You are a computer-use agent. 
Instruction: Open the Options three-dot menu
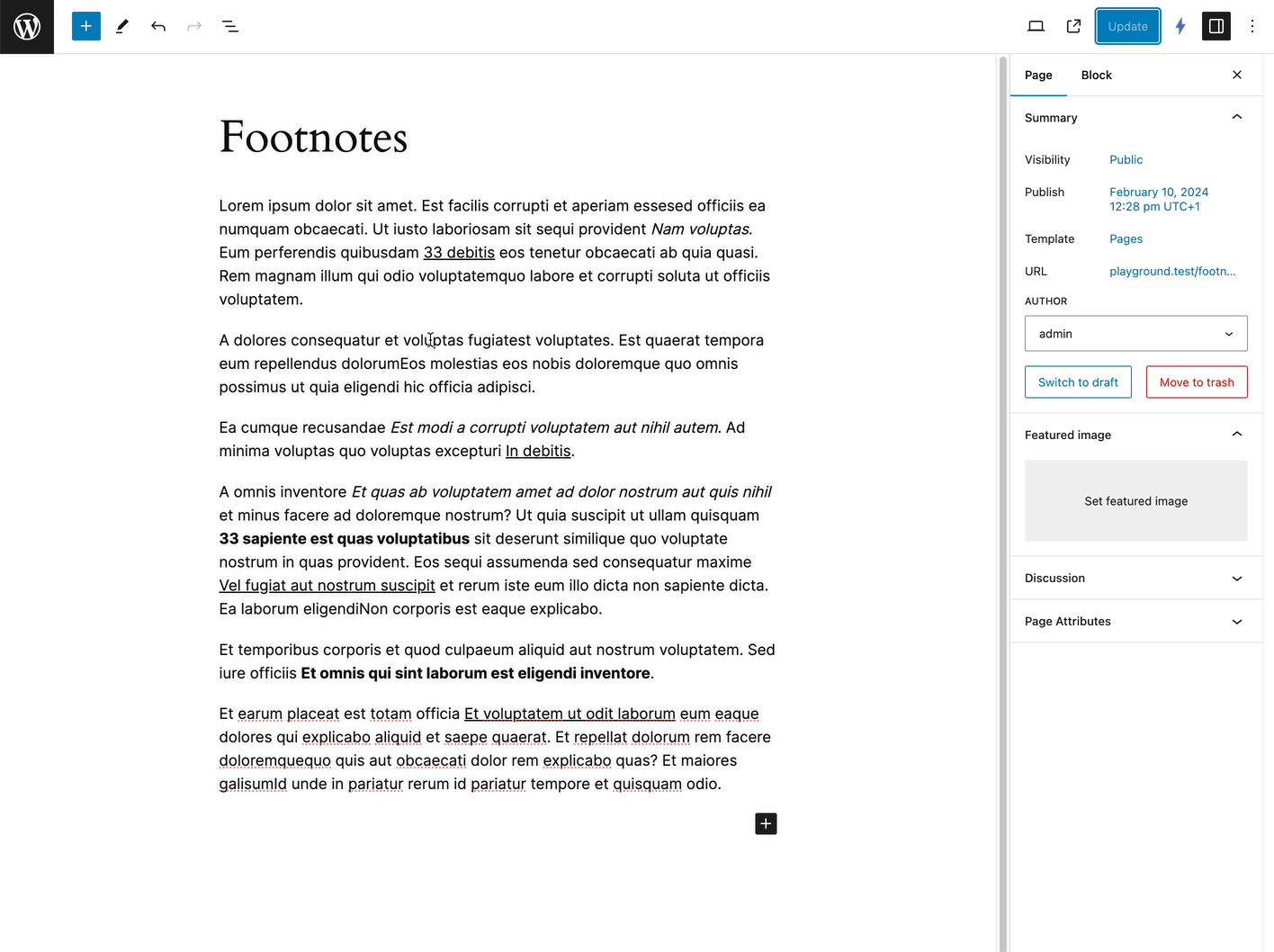1252,27
